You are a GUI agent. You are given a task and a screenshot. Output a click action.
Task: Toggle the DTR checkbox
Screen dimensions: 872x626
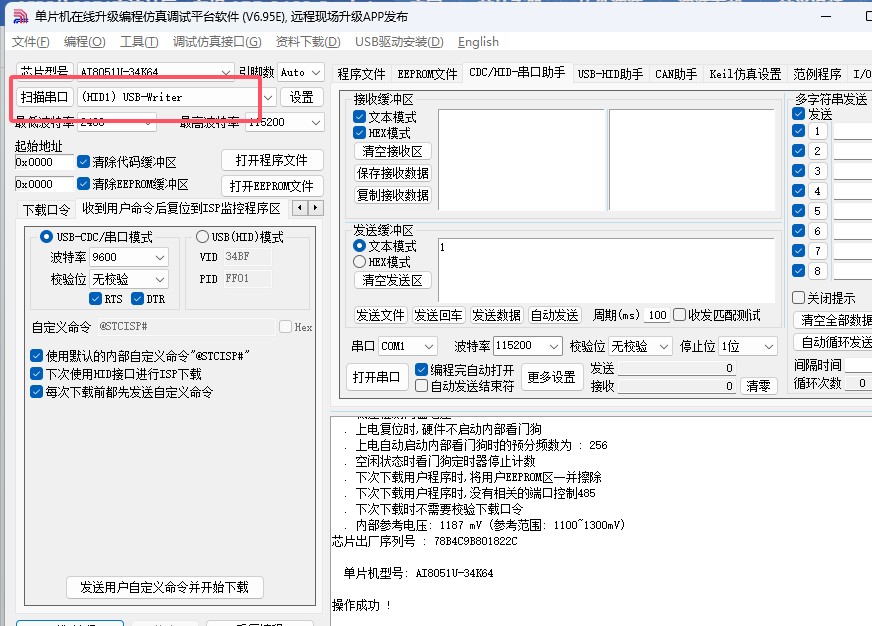(137, 299)
